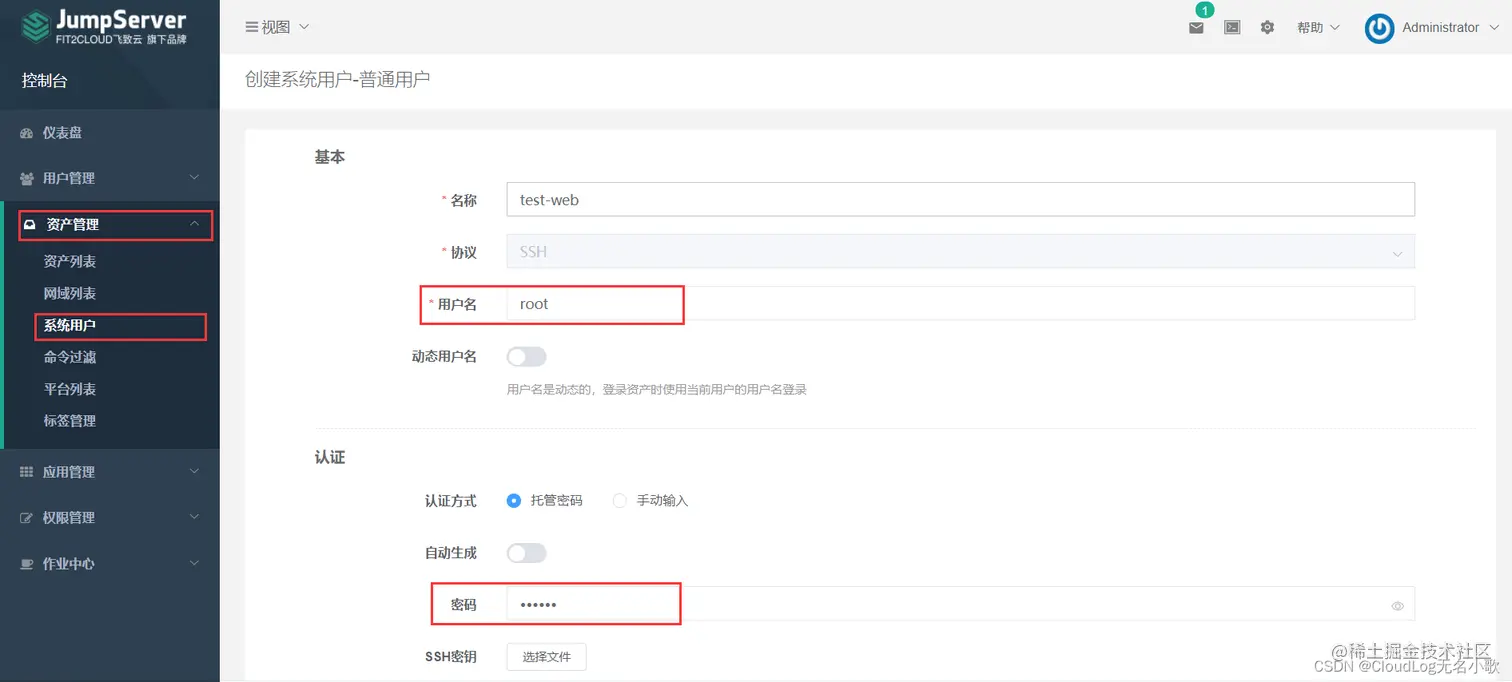The height and width of the screenshot is (682, 1512).
Task: Click the 视图 hamburger menu icon
Action: pos(252,27)
